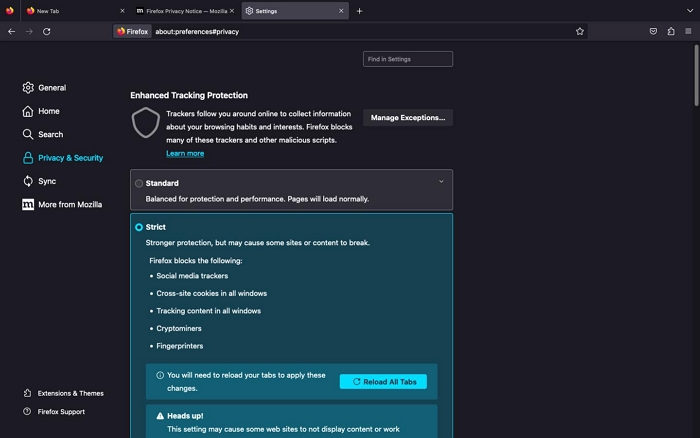Click the forward navigation arrow

tap(29, 31)
